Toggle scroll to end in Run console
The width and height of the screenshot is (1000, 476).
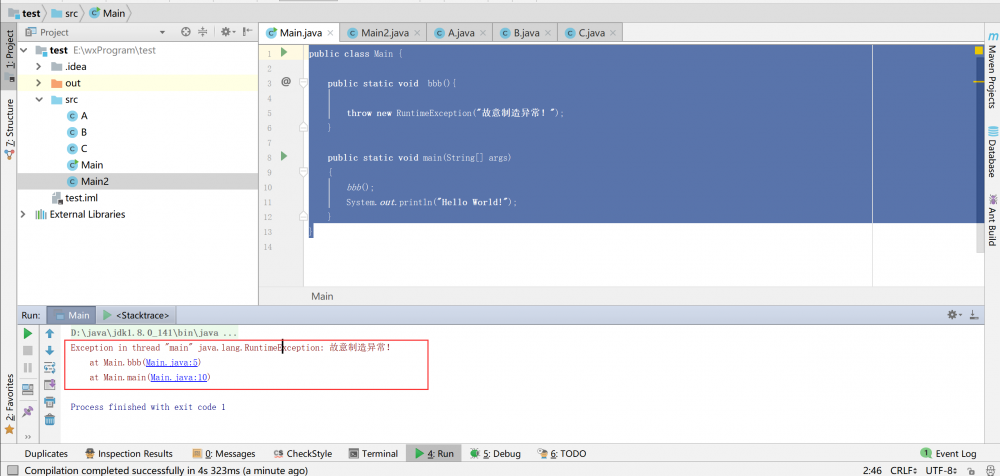click(50, 384)
